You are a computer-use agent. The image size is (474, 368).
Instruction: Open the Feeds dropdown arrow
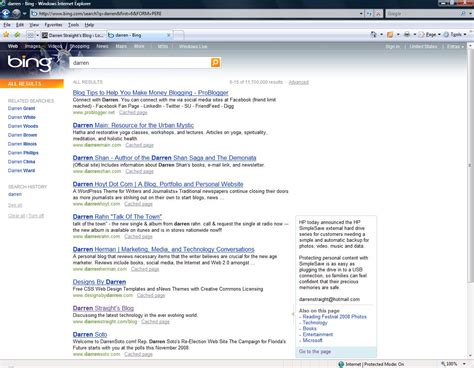[x=398, y=34]
